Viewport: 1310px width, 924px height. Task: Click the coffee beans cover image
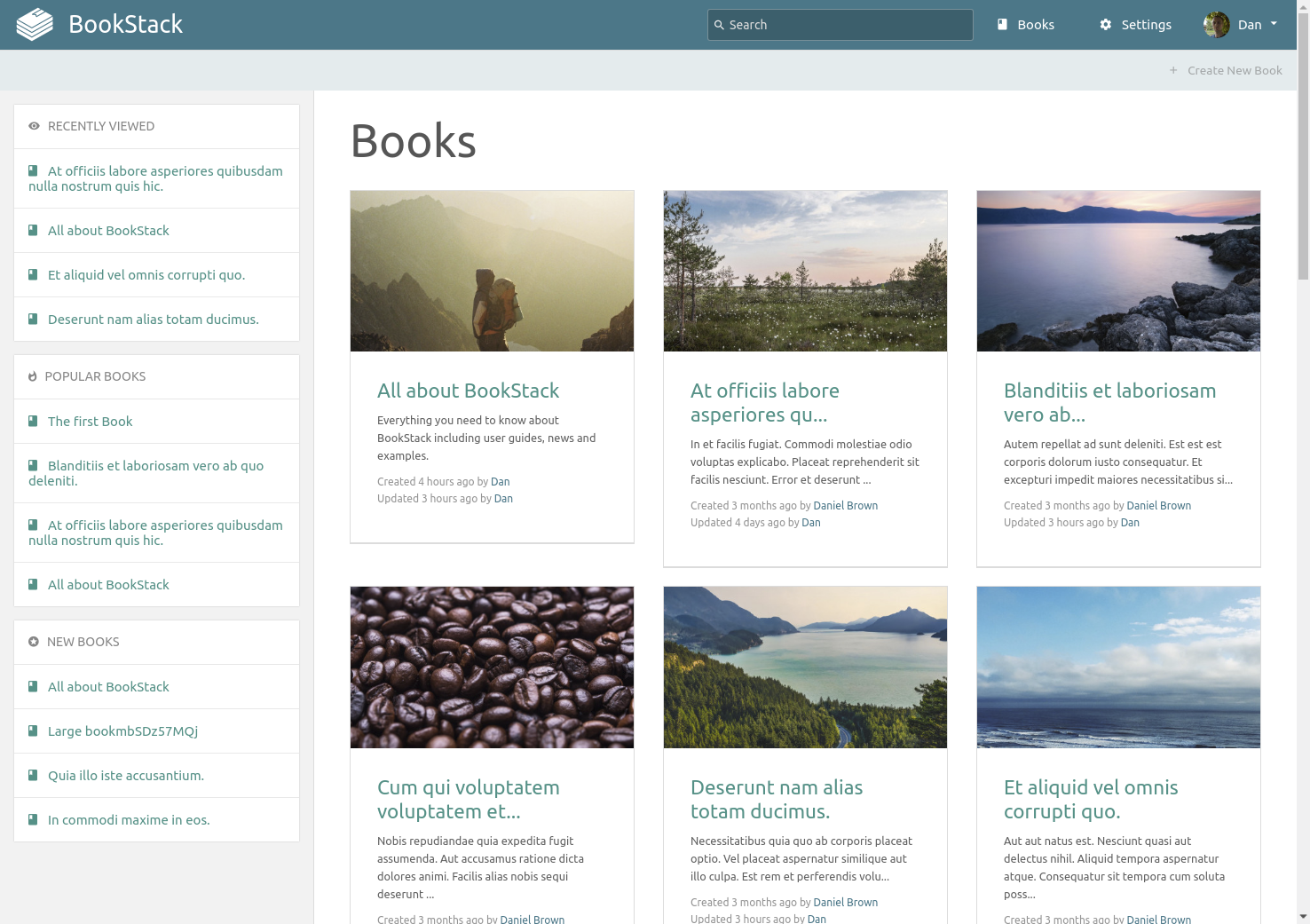click(x=492, y=667)
